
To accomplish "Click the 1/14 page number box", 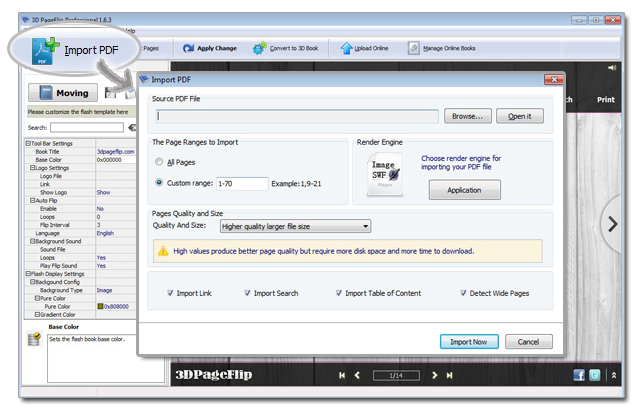I will point(396,376).
